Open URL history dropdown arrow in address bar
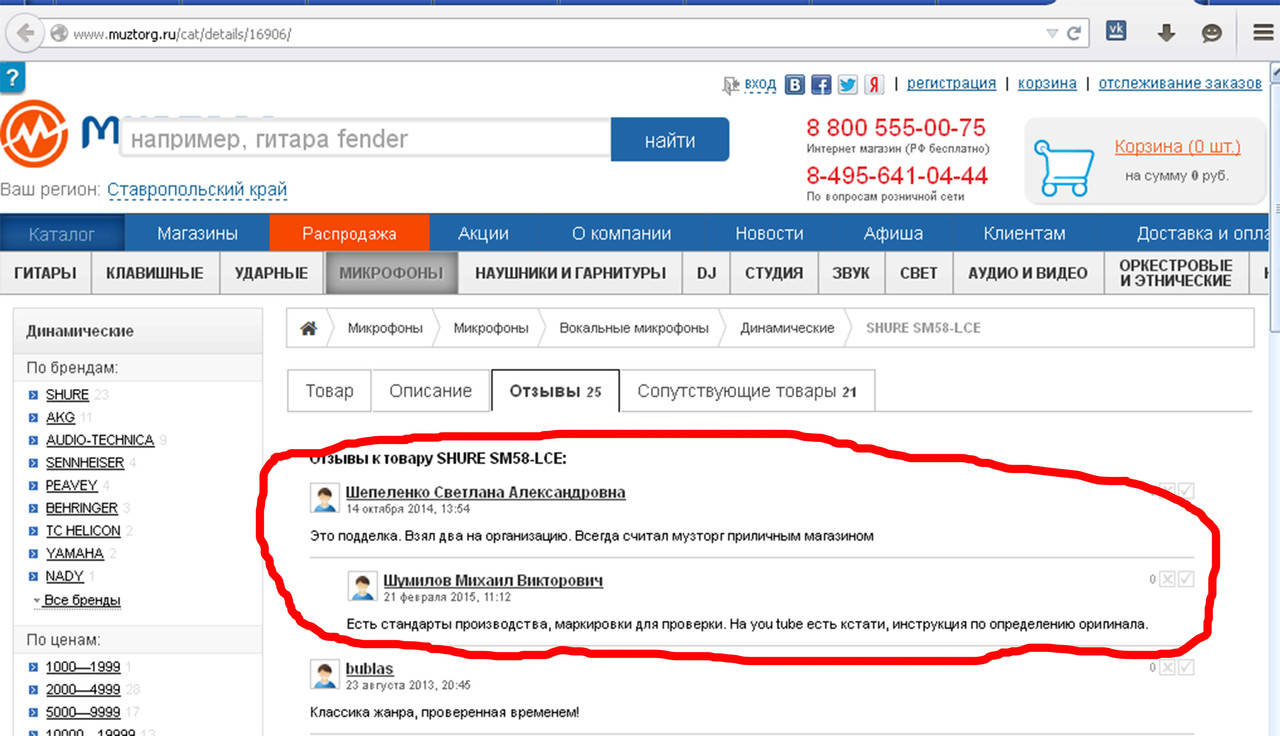1280x736 pixels. tap(1051, 33)
